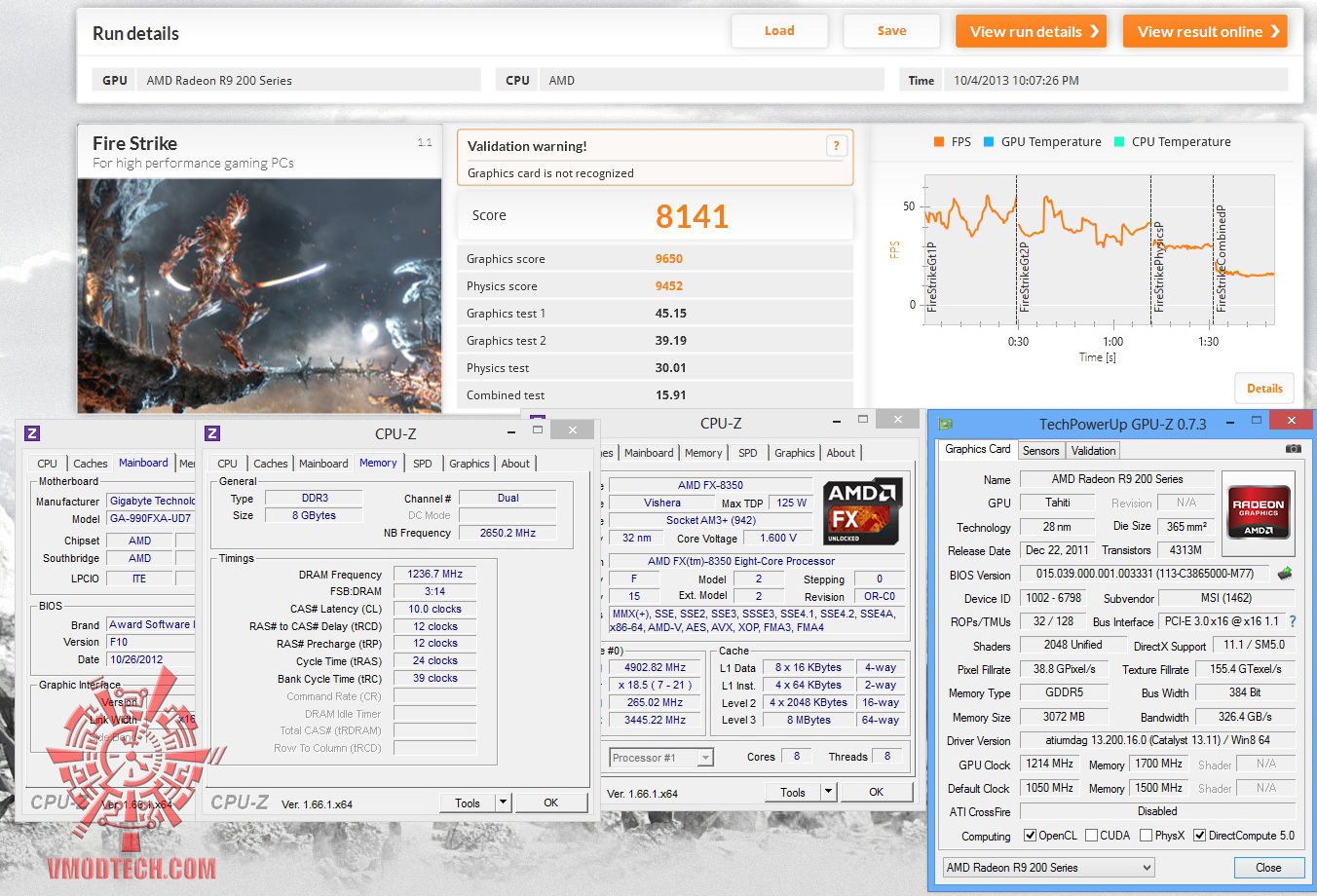Click the FireStrikeCombinedP marker on the chart

pos(1221,258)
